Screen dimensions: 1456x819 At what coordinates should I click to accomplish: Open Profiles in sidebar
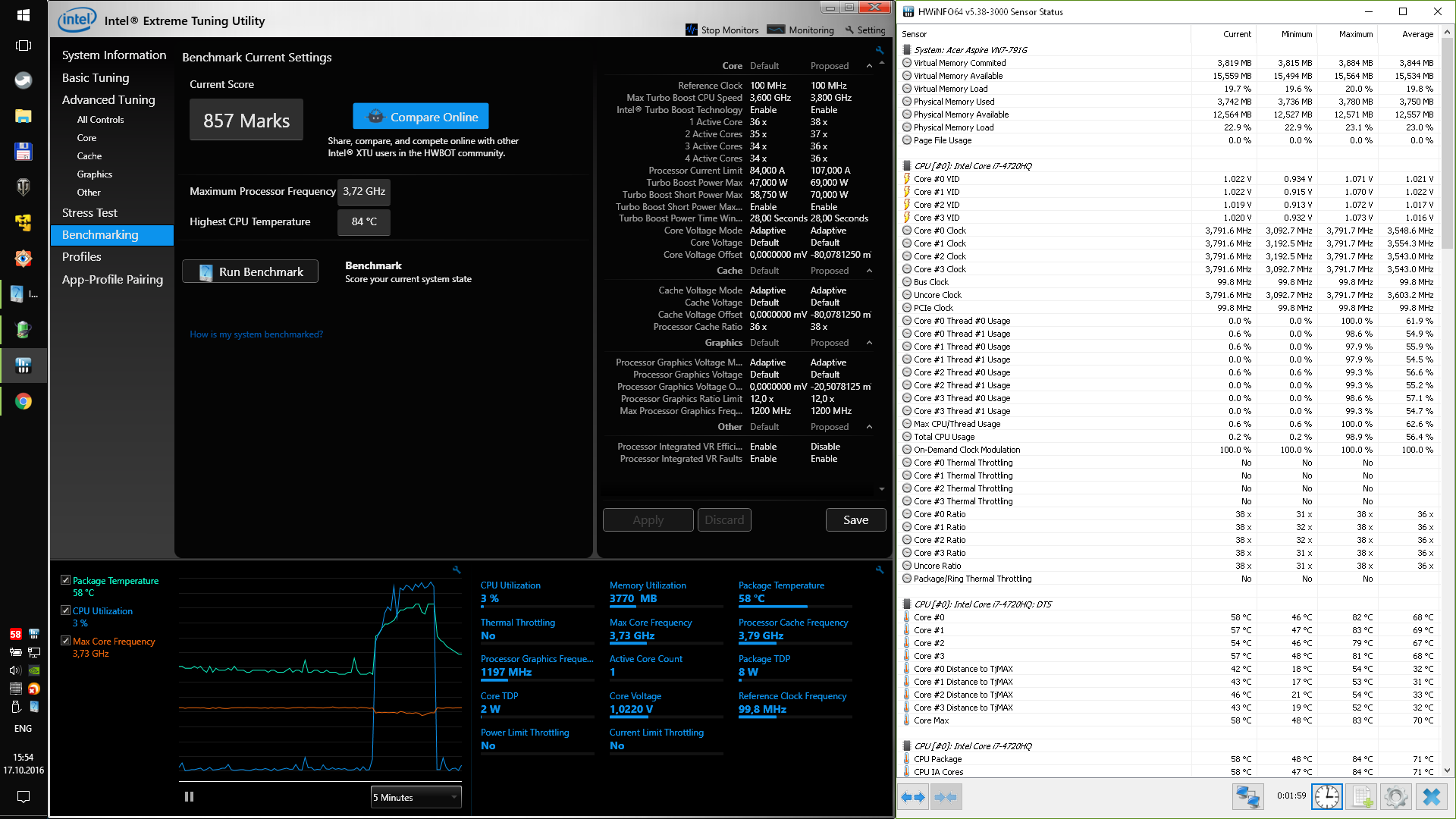[x=81, y=257]
